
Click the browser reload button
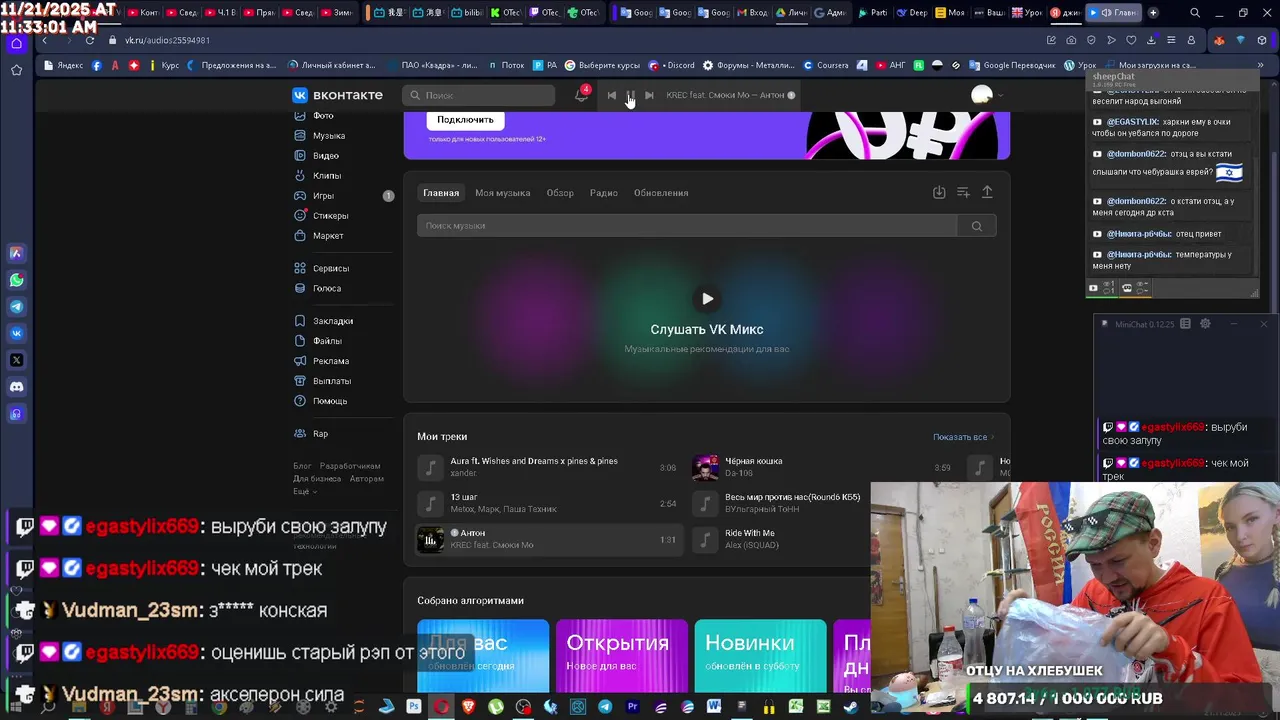89,40
